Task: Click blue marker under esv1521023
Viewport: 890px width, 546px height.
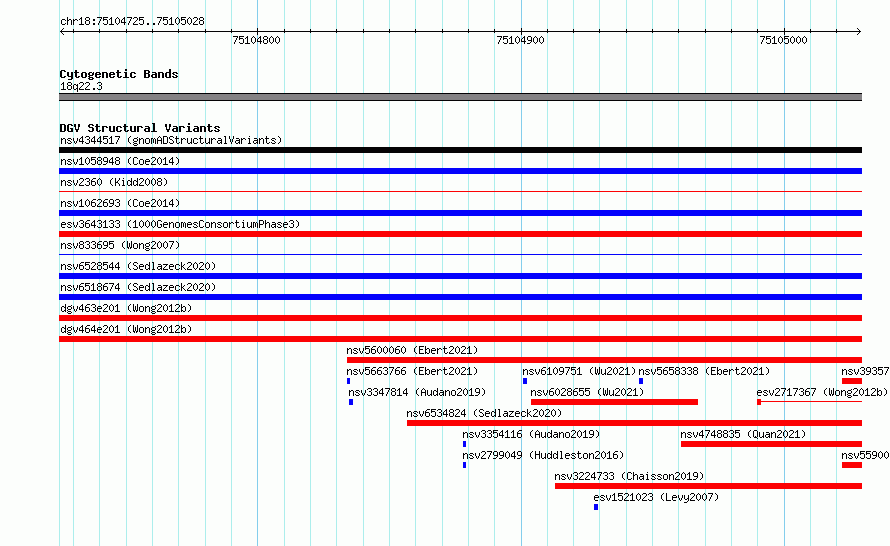Action: [596, 507]
